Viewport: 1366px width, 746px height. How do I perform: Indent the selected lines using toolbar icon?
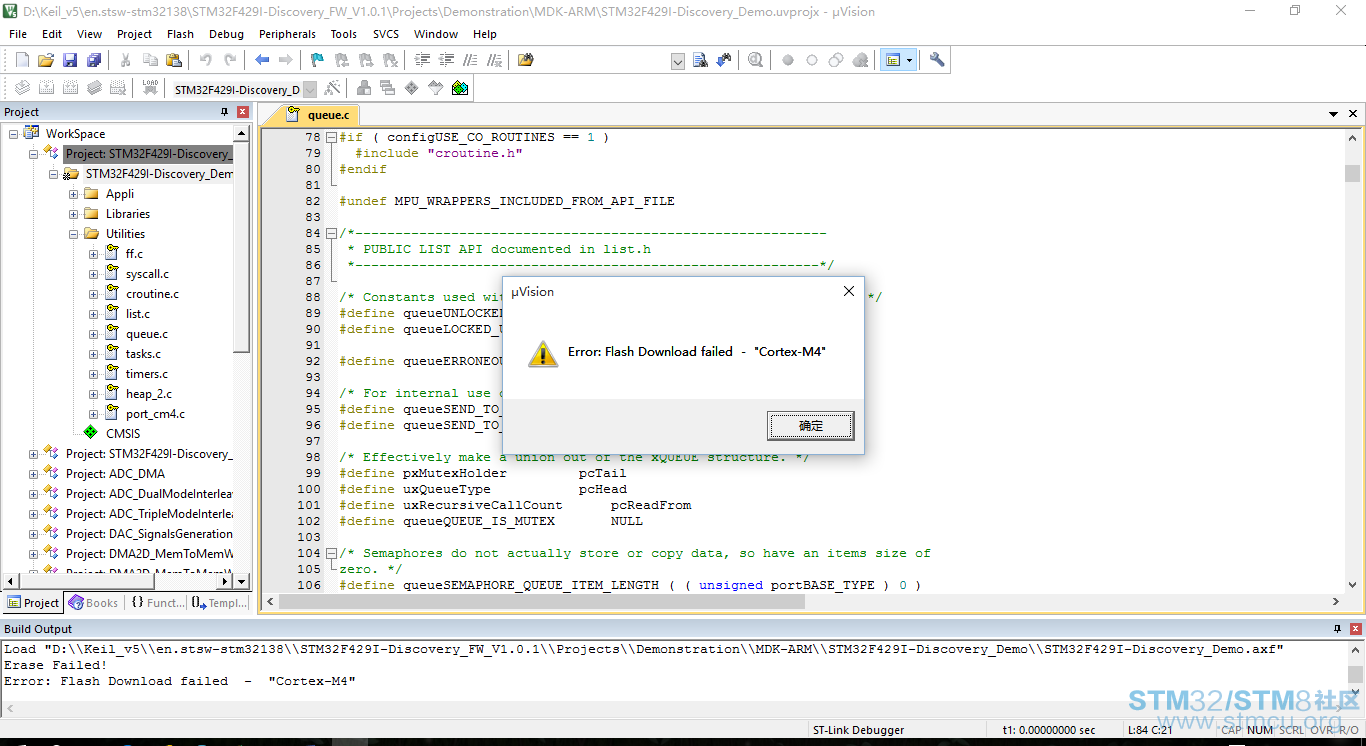click(x=422, y=60)
